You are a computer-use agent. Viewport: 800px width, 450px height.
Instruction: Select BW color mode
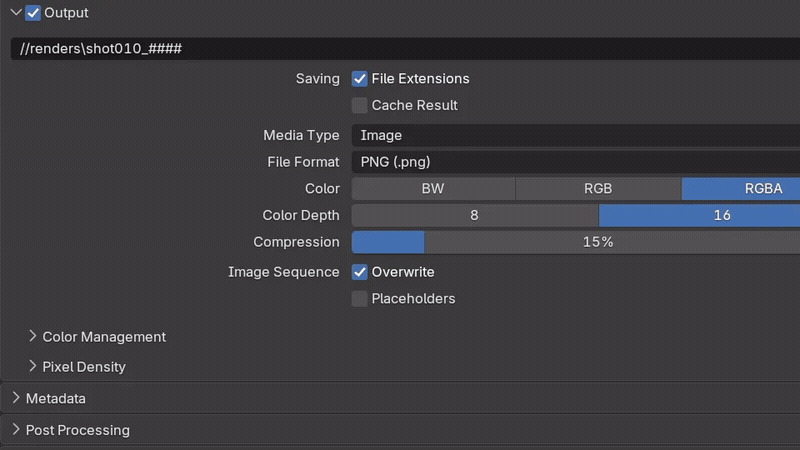(433, 189)
